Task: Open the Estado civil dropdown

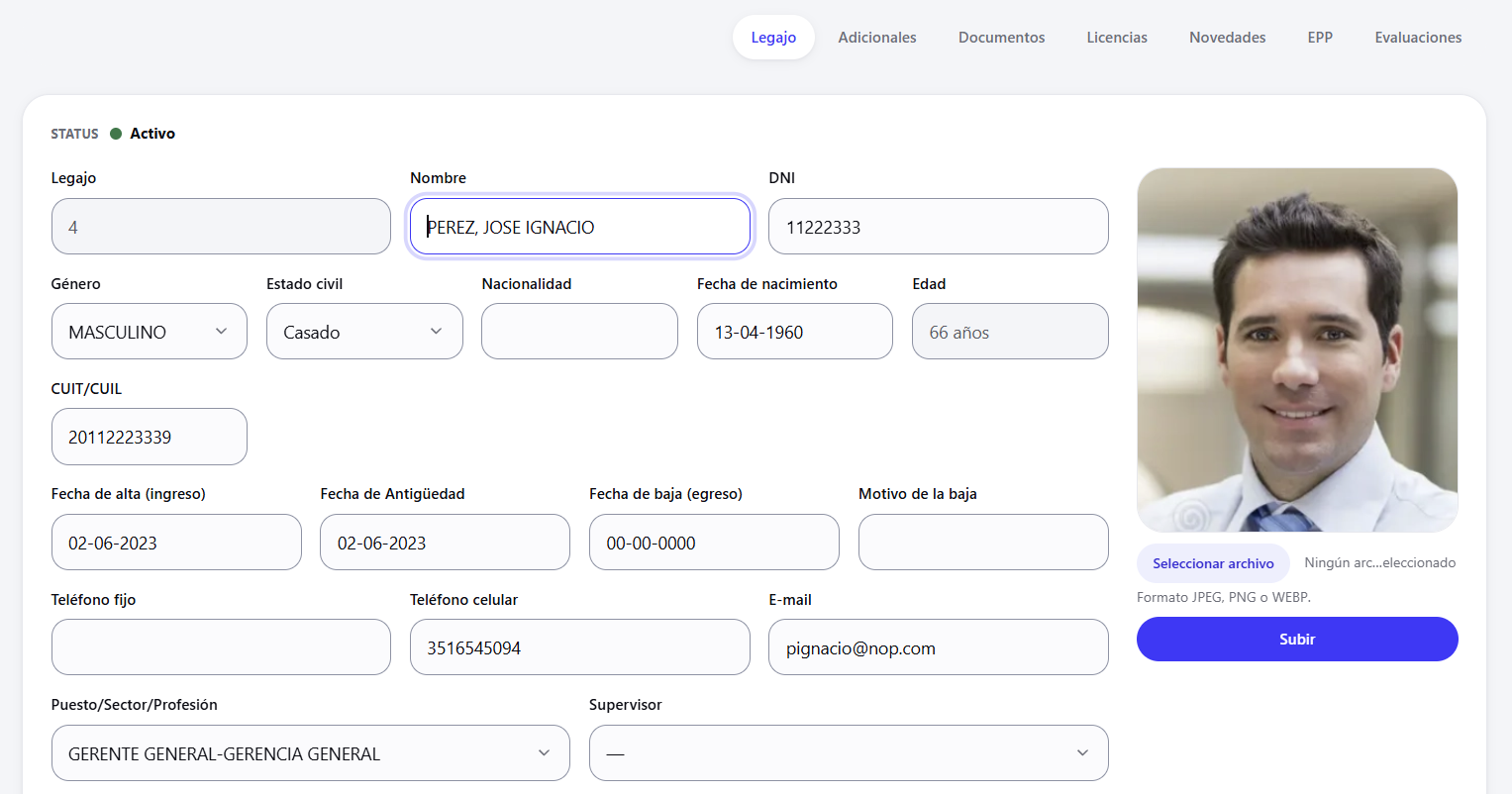Action: point(364,332)
